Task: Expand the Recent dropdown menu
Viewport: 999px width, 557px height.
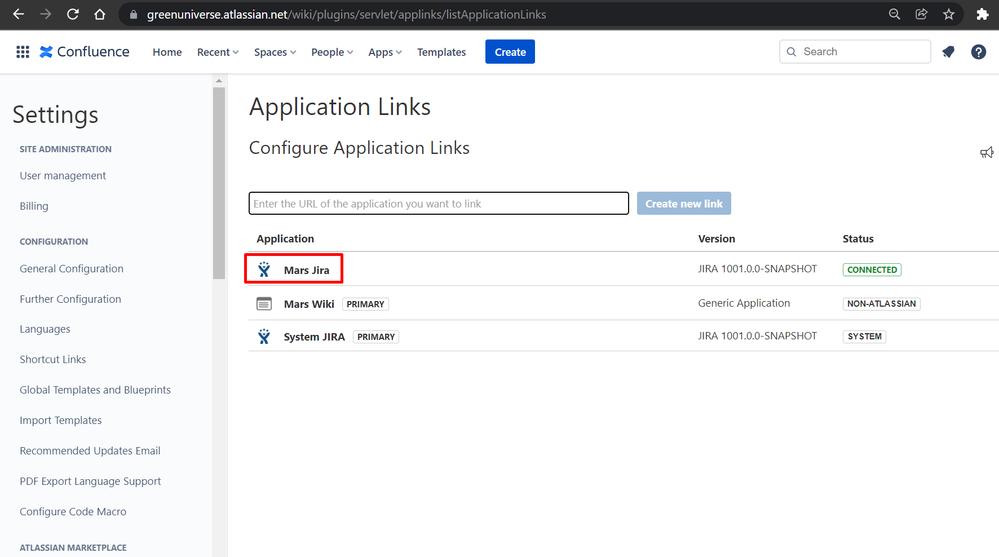Action: click(218, 52)
